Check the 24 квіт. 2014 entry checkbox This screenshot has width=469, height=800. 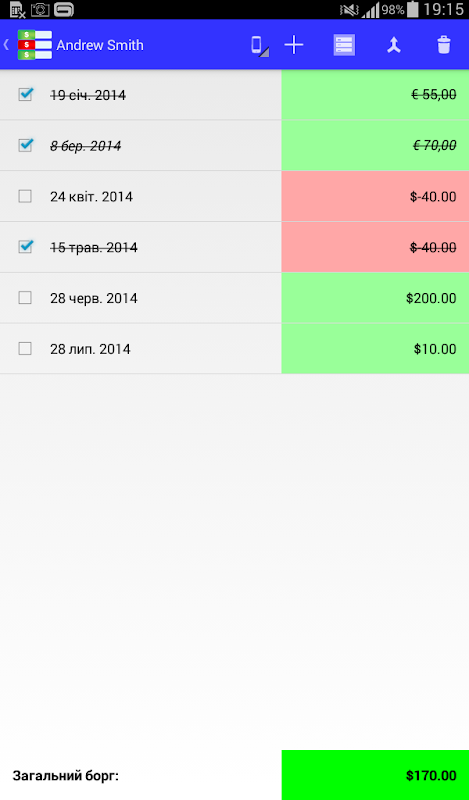click(25, 196)
